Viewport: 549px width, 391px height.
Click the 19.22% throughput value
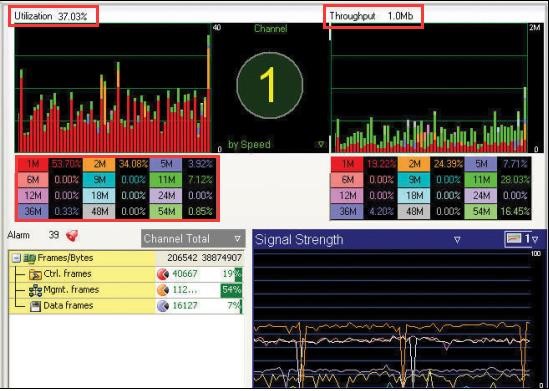click(381, 164)
